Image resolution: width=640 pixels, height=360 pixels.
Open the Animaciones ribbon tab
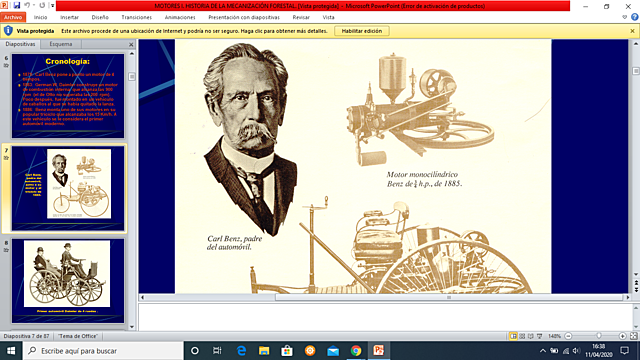[x=180, y=17]
